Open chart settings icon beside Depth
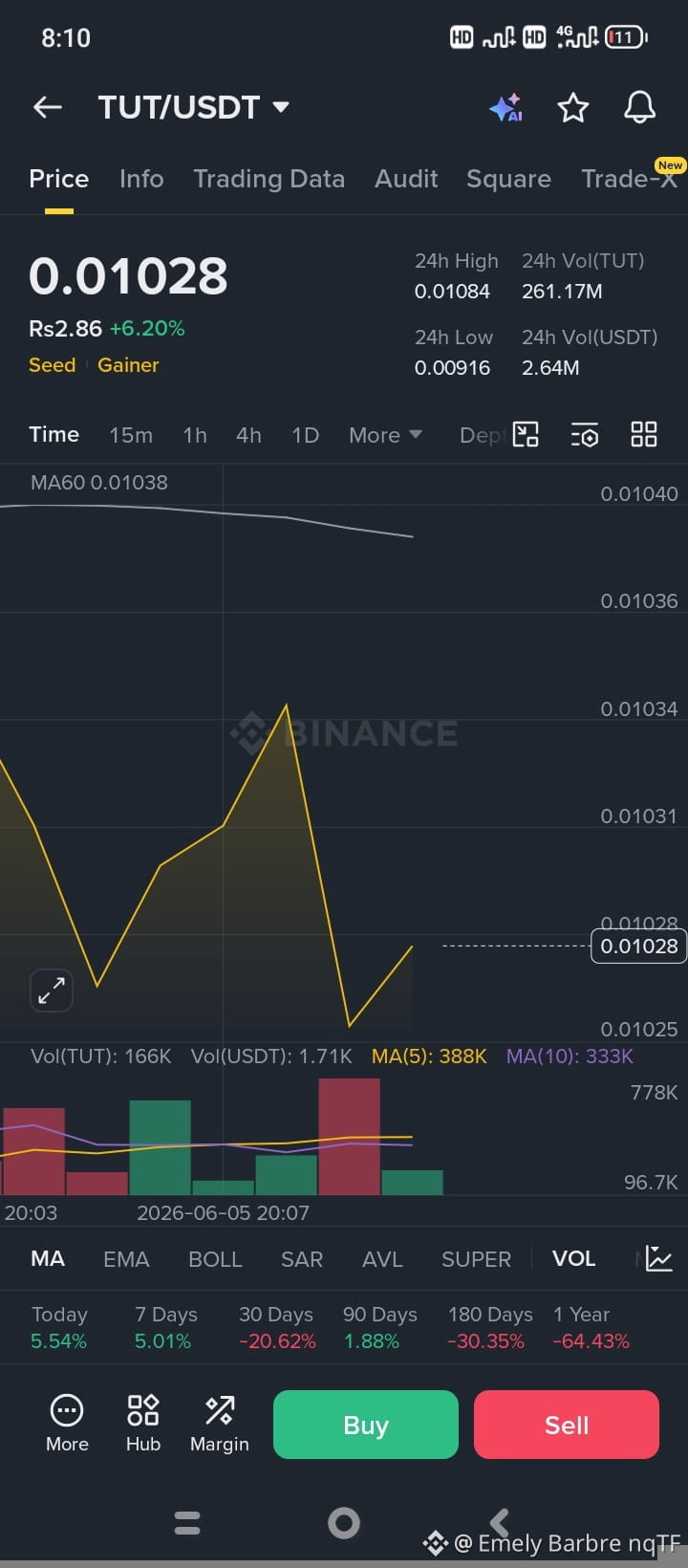This screenshot has height=1568, width=688. [x=585, y=435]
